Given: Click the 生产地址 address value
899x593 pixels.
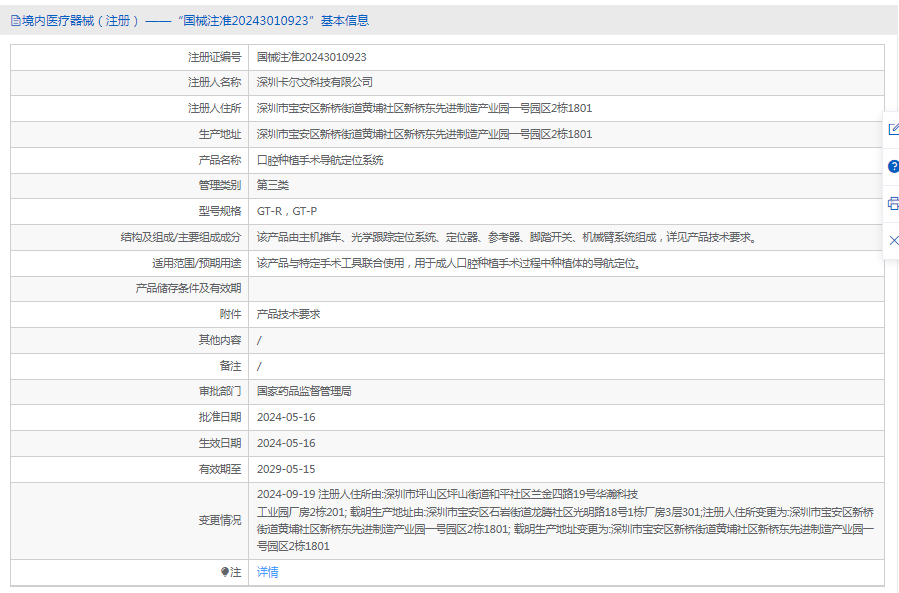Looking at the screenshot, I should [x=424, y=134].
